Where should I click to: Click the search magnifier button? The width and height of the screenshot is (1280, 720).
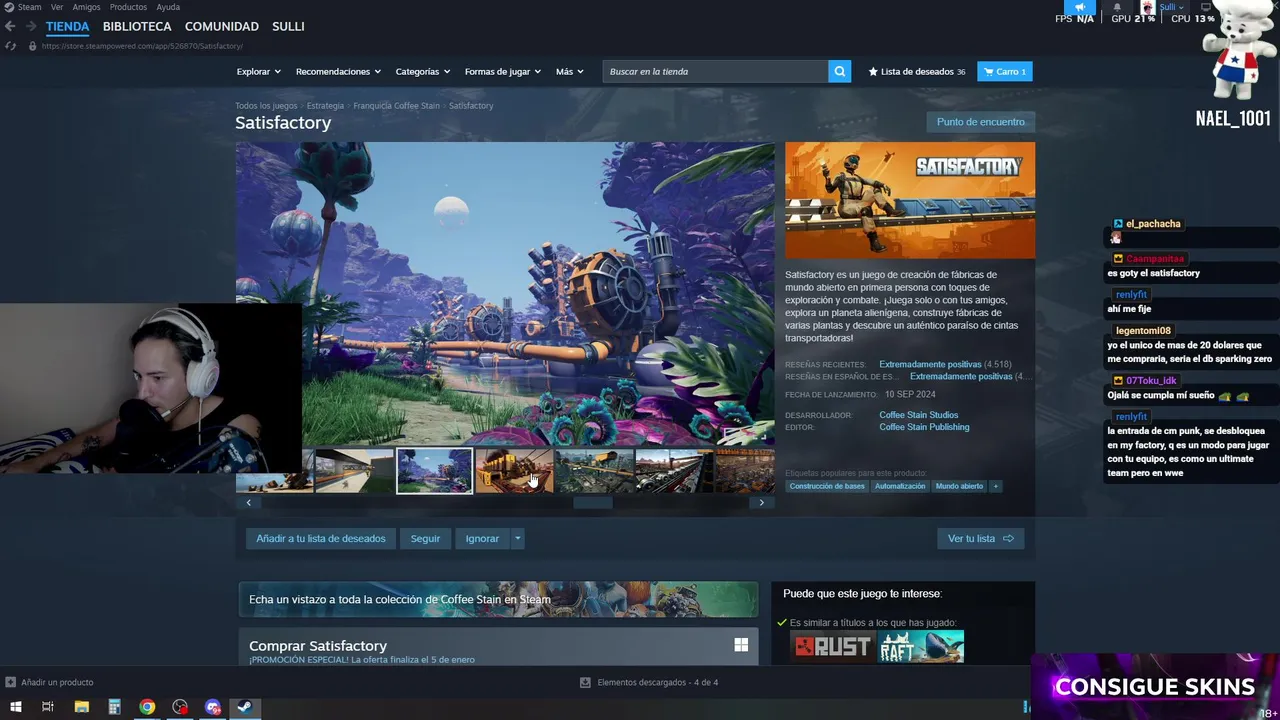(840, 71)
